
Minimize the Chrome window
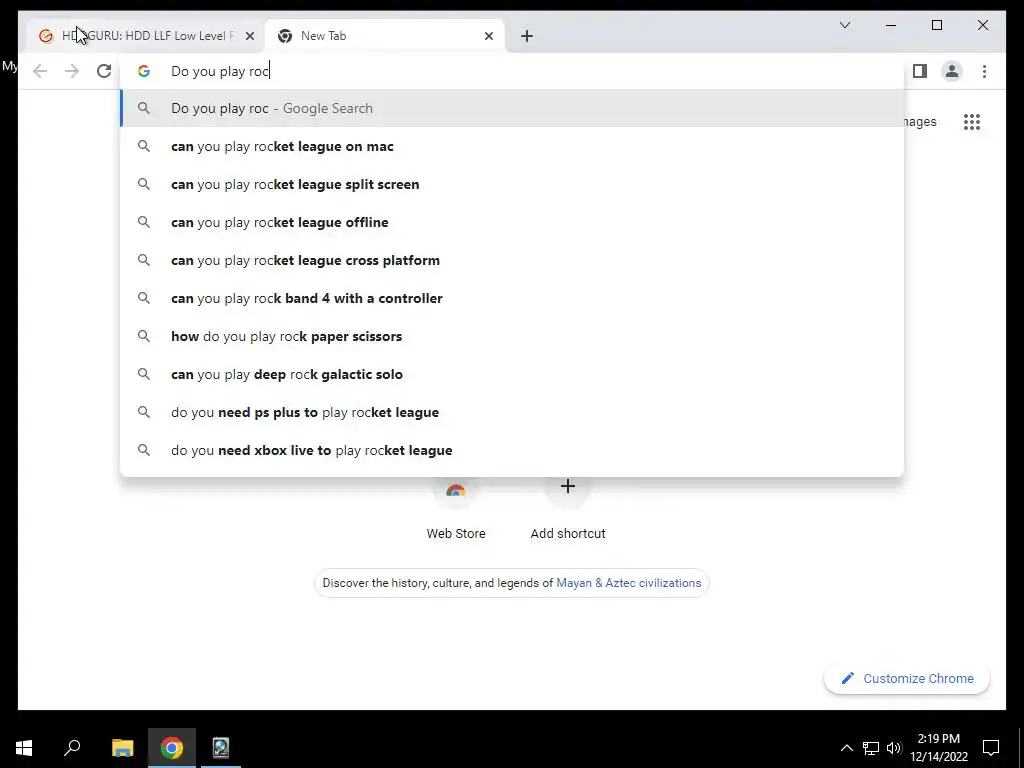click(891, 25)
